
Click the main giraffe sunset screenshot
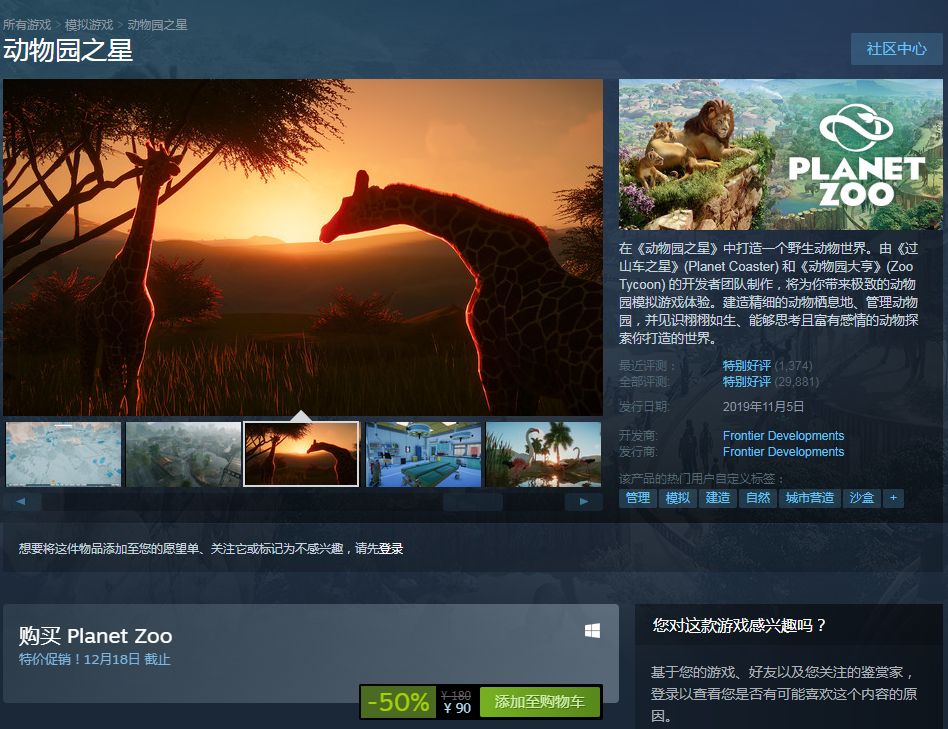tap(303, 247)
